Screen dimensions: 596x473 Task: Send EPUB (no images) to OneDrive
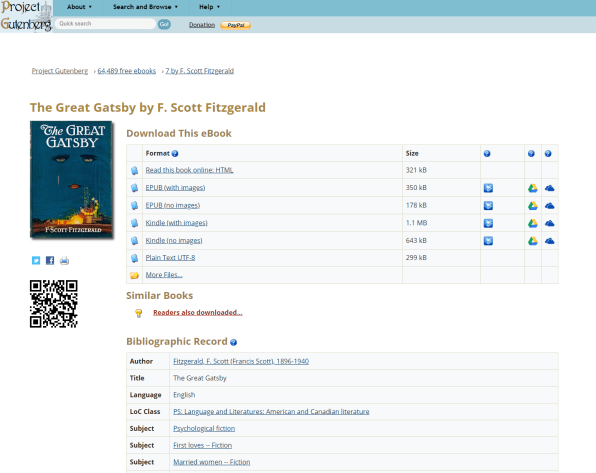pos(549,206)
